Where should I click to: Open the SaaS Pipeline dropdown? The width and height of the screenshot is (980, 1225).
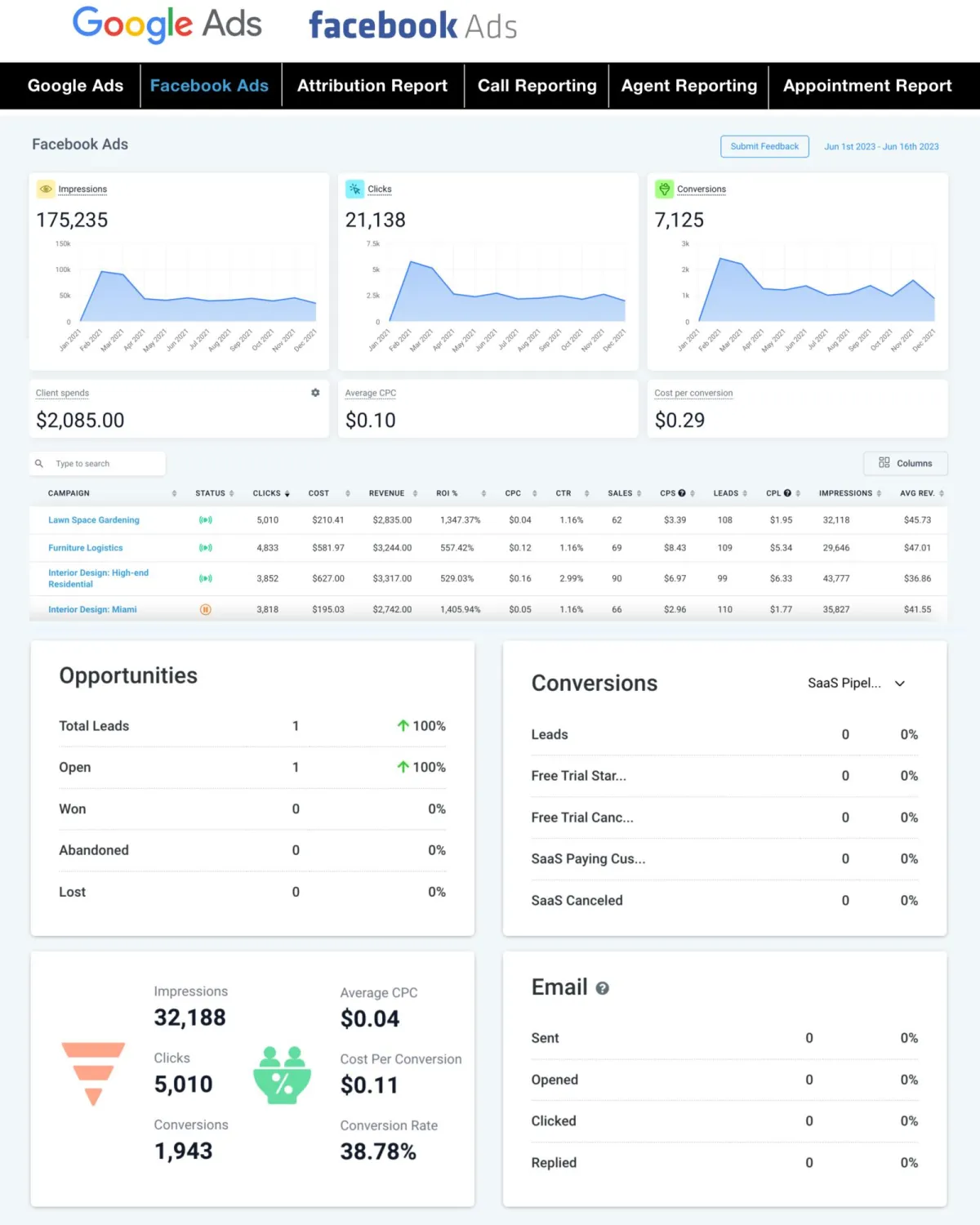[x=857, y=684]
